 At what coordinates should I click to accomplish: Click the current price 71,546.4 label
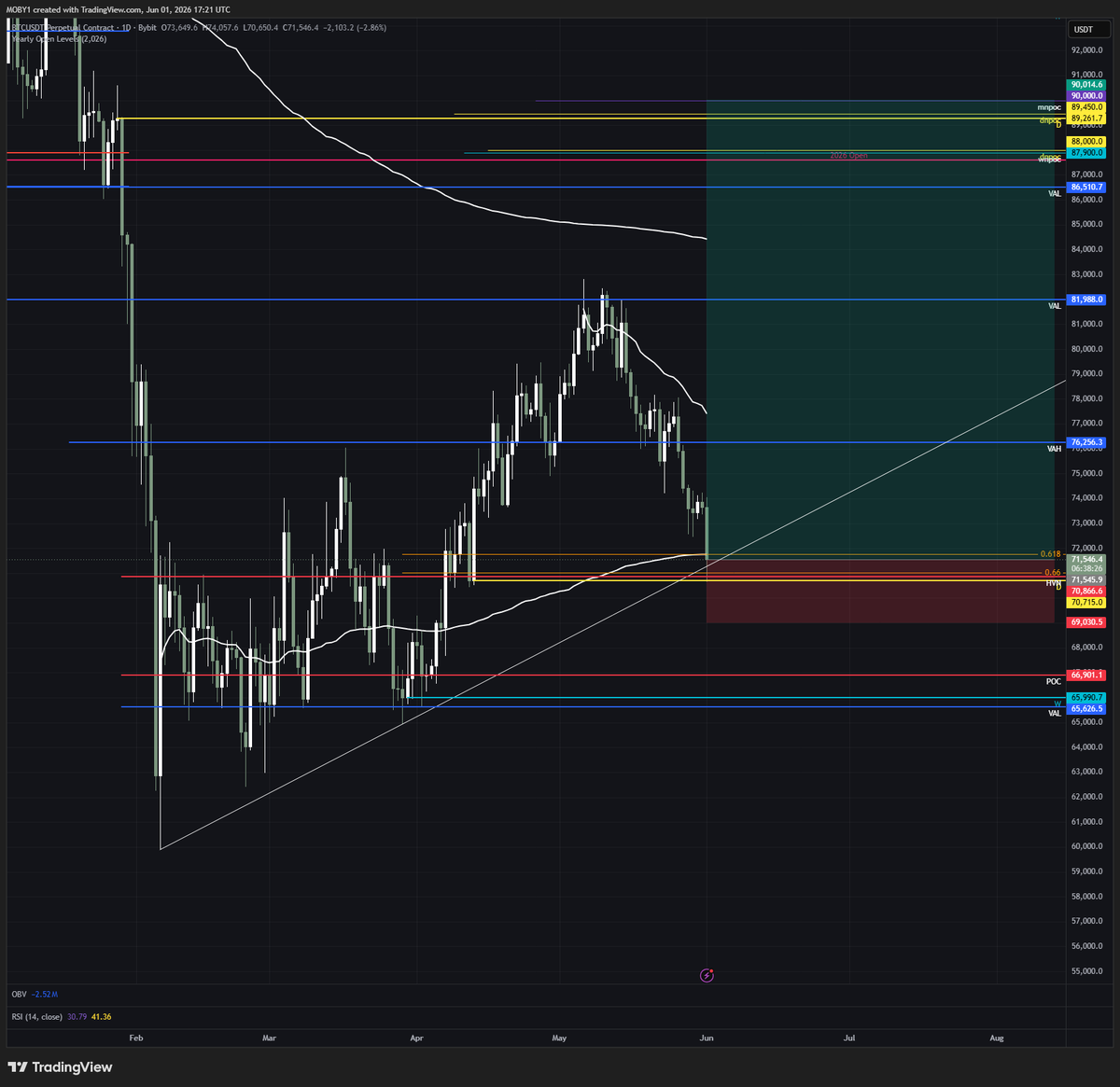pos(1086,559)
